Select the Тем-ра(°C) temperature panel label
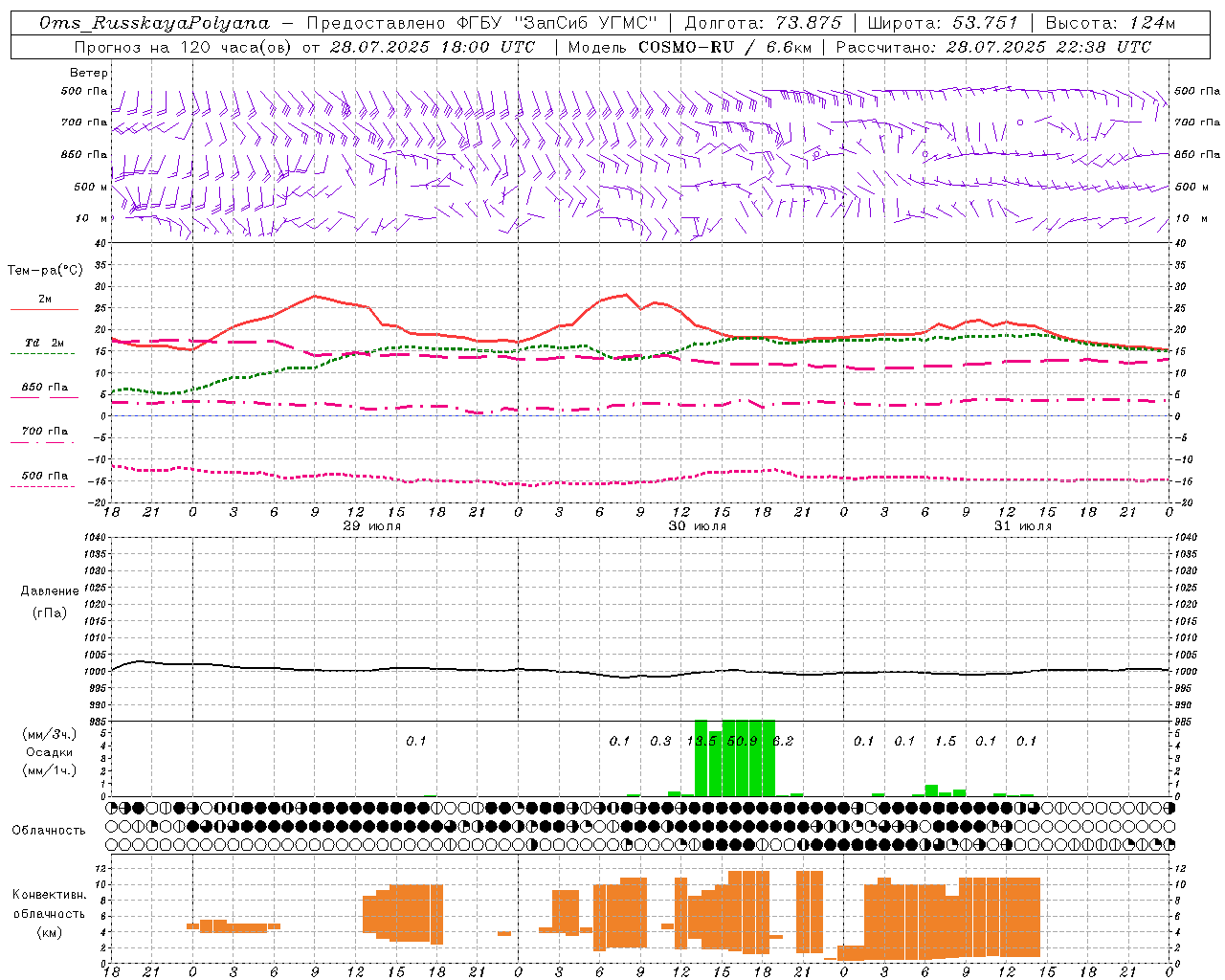The width and height of the screenshot is (1225, 980). [45, 271]
